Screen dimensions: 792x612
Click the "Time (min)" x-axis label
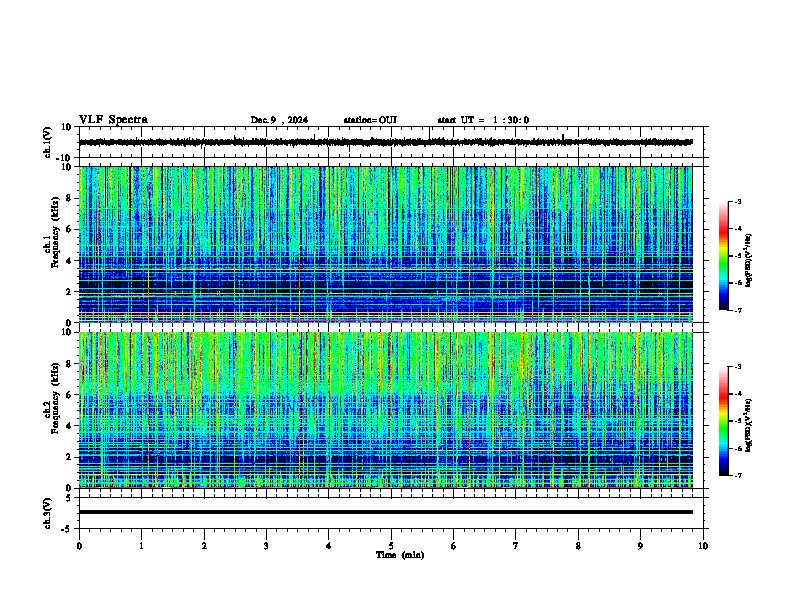(x=400, y=555)
